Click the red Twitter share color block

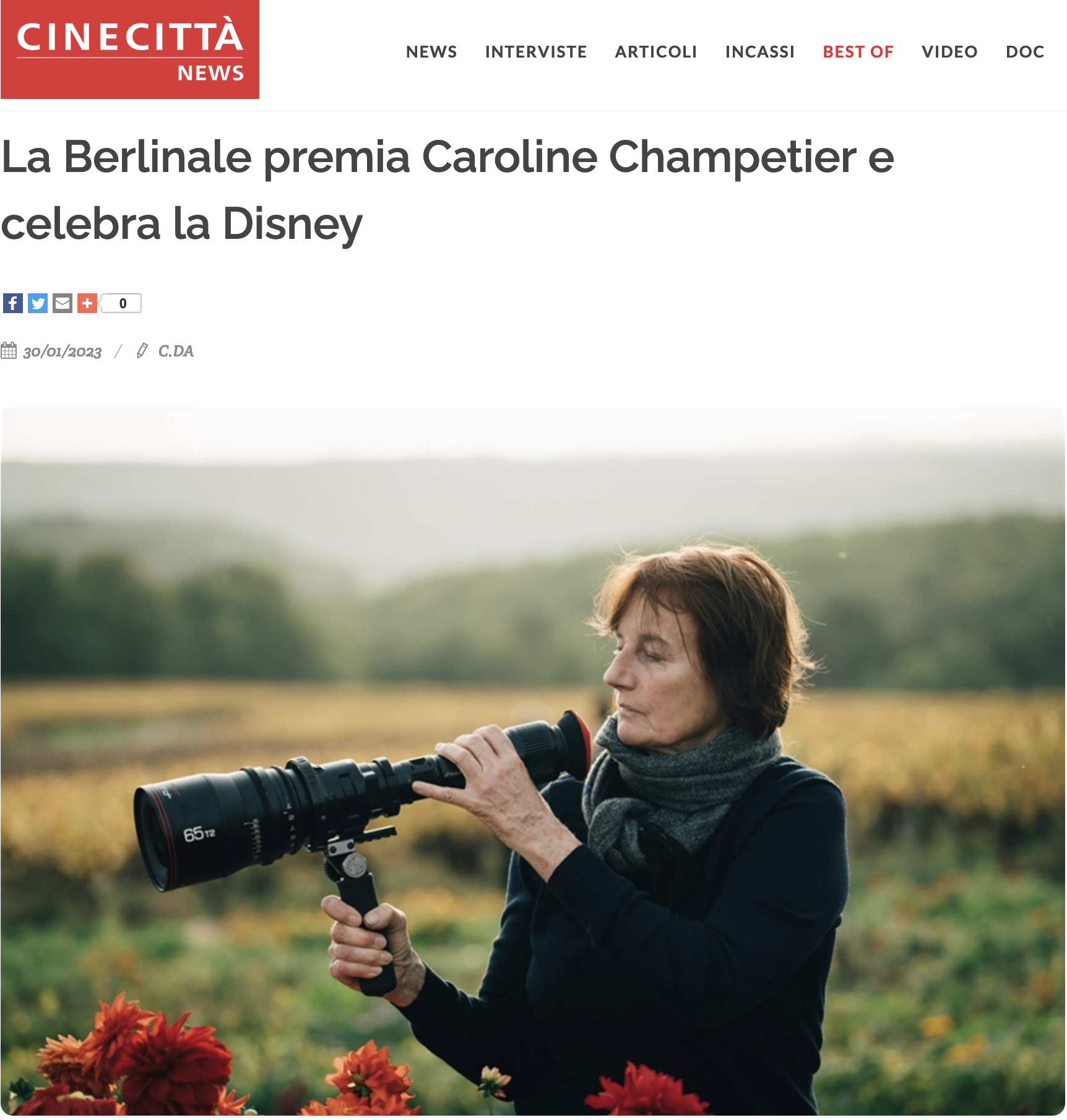pos(38,303)
